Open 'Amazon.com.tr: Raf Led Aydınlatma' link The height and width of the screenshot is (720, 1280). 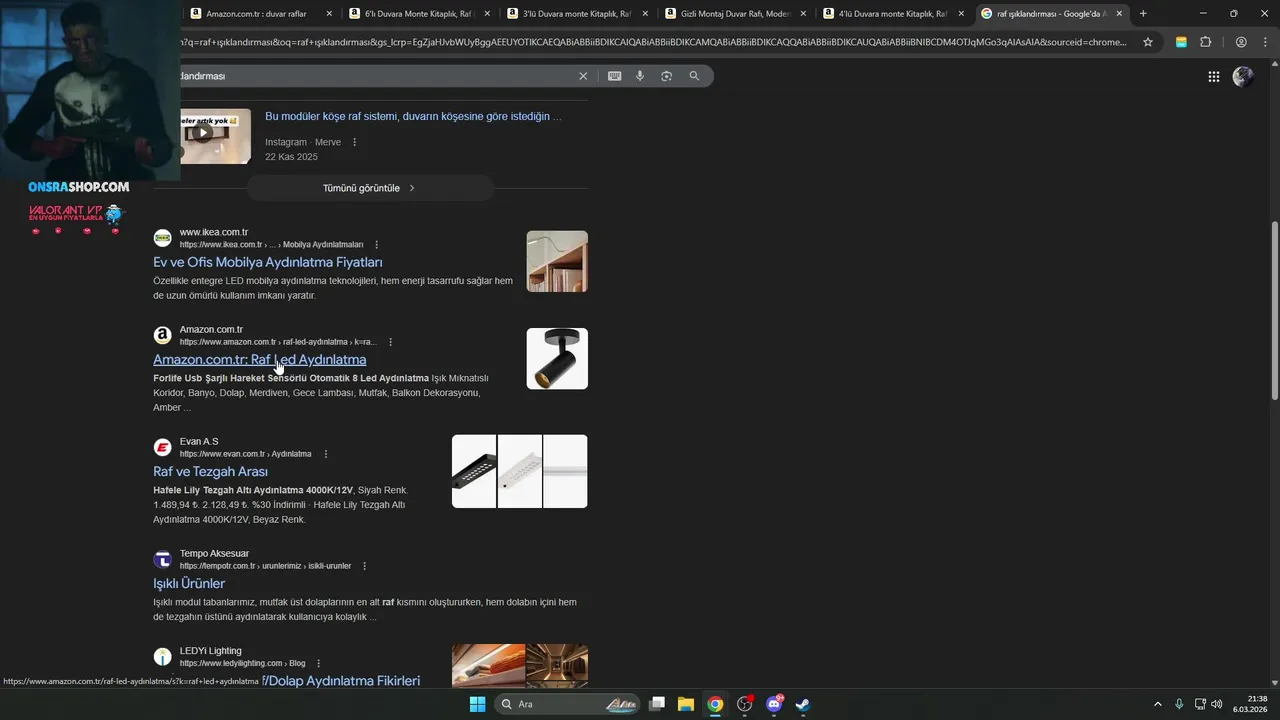pos(259,359)
